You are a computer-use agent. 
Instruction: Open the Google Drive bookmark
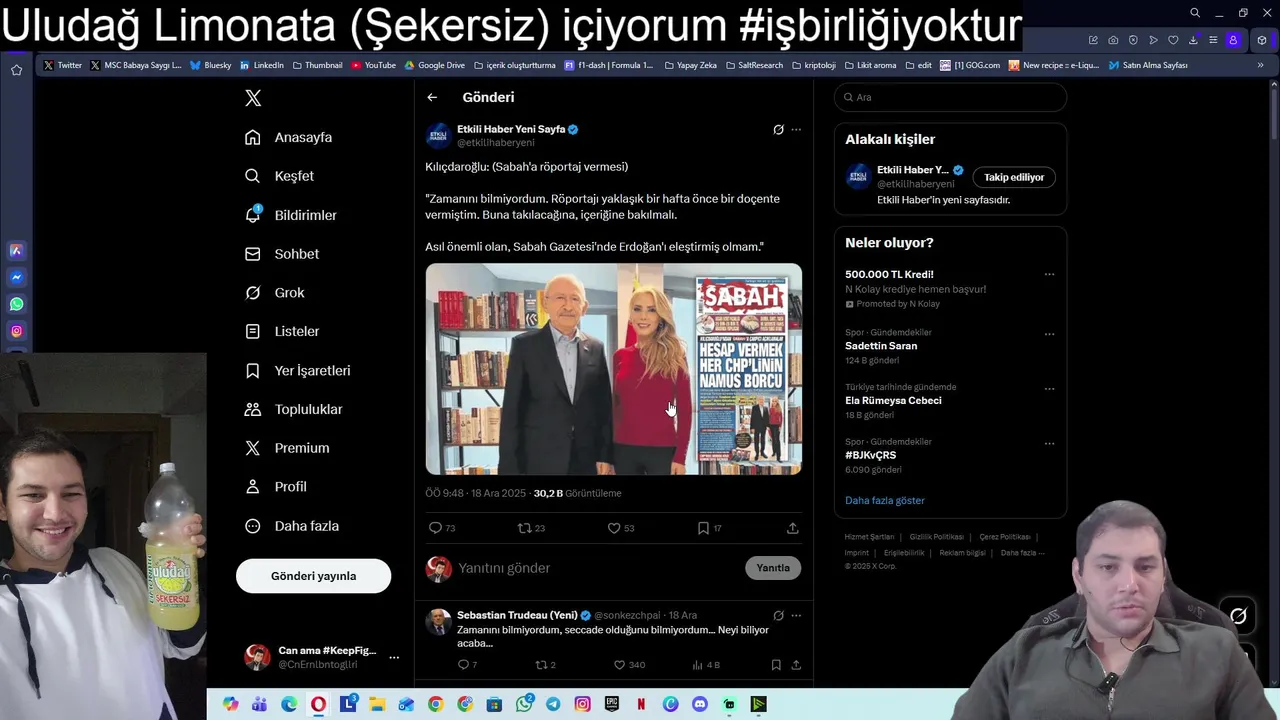point(434,65)
